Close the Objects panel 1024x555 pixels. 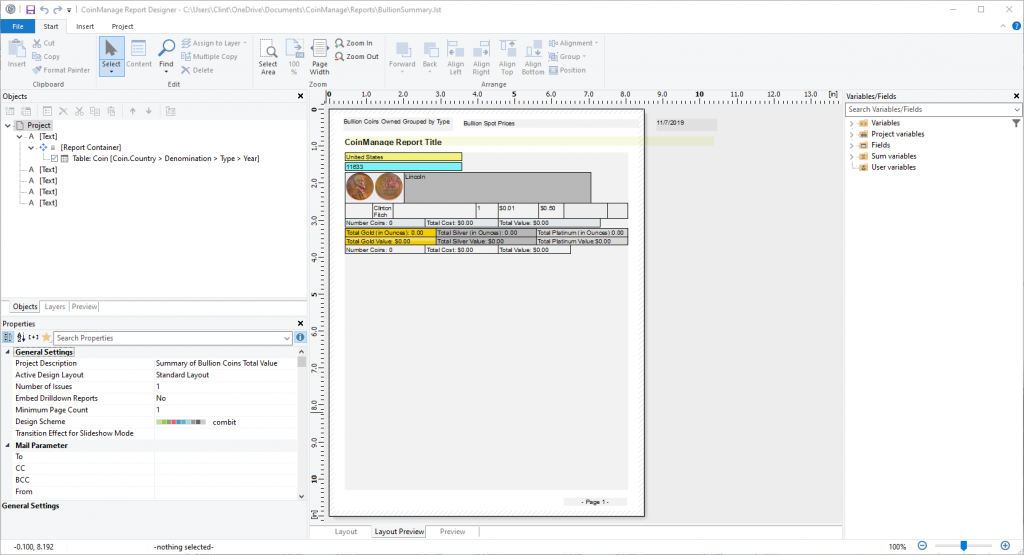300,96
